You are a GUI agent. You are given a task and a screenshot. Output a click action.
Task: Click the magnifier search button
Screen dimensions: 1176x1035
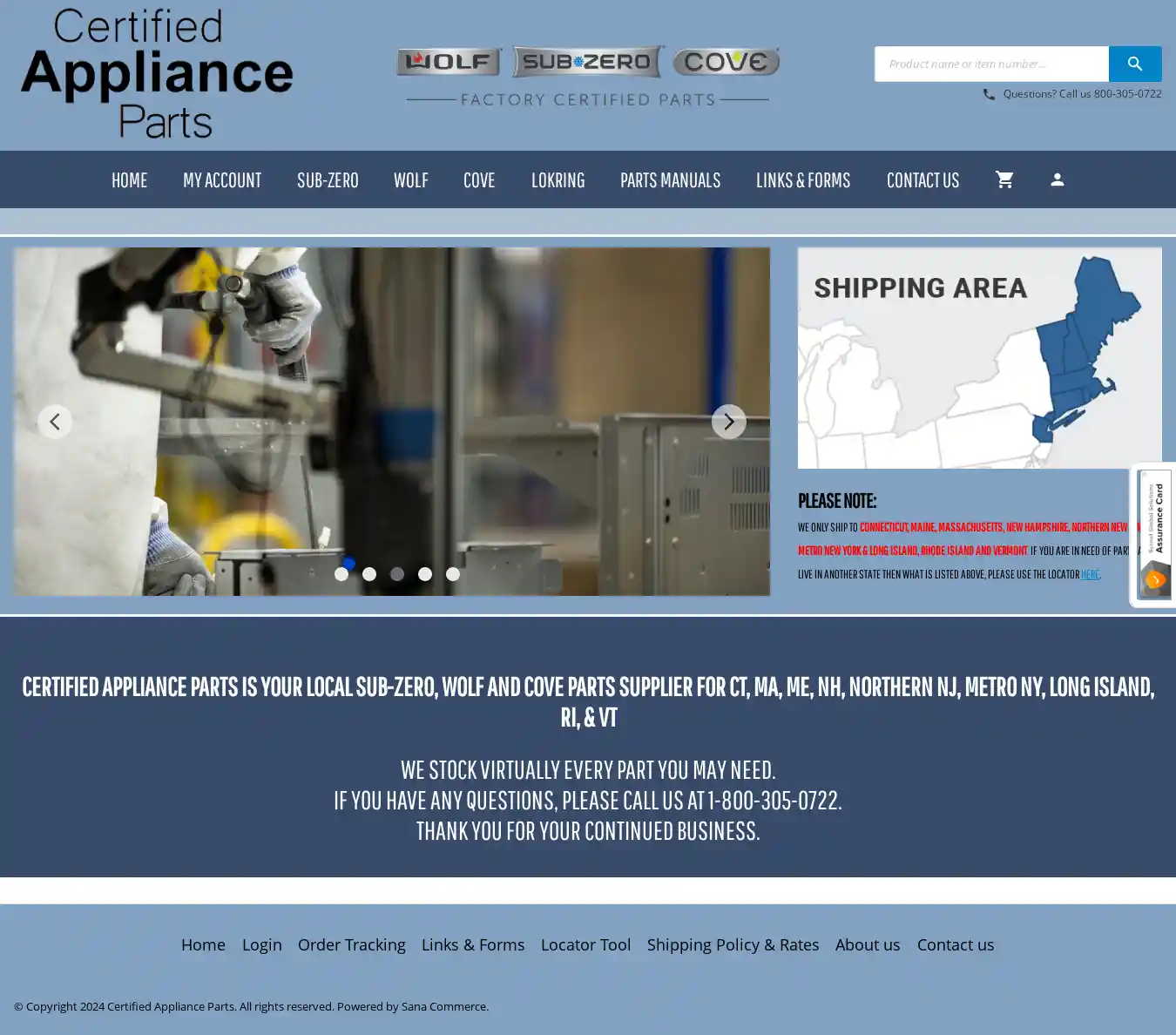click(1134, 64)
